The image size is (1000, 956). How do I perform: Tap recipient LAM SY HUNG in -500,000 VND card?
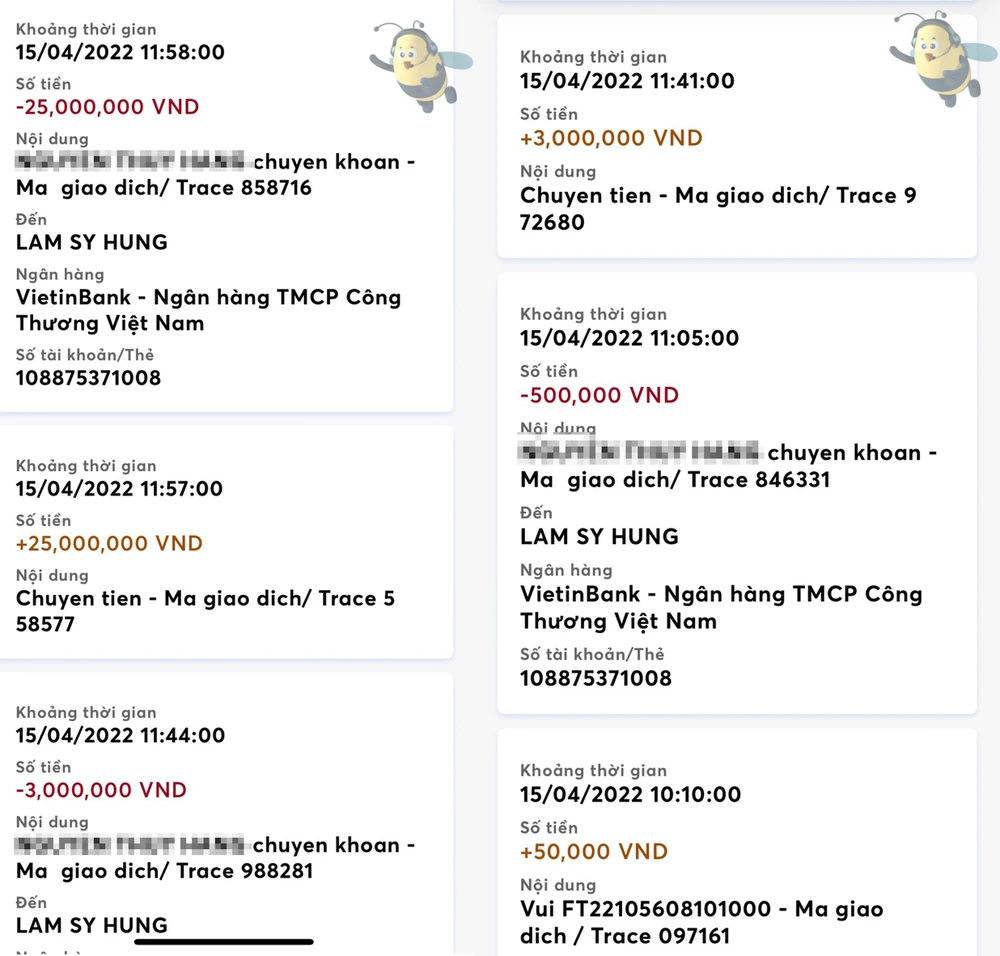click(599, 537)
